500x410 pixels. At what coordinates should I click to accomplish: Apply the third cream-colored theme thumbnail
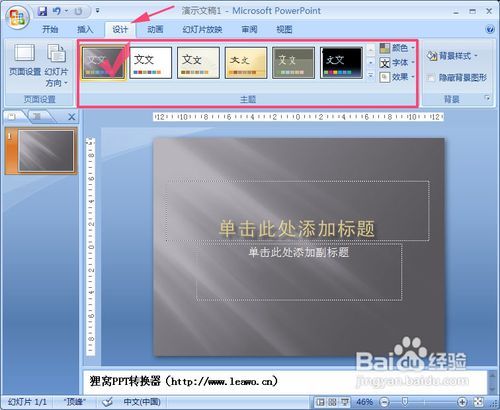coord(198,63)
